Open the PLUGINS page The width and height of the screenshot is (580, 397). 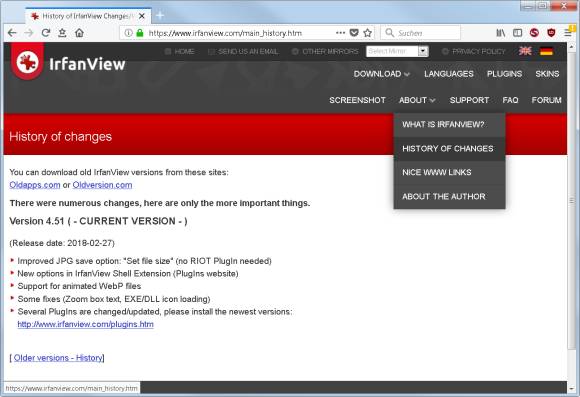504,74
